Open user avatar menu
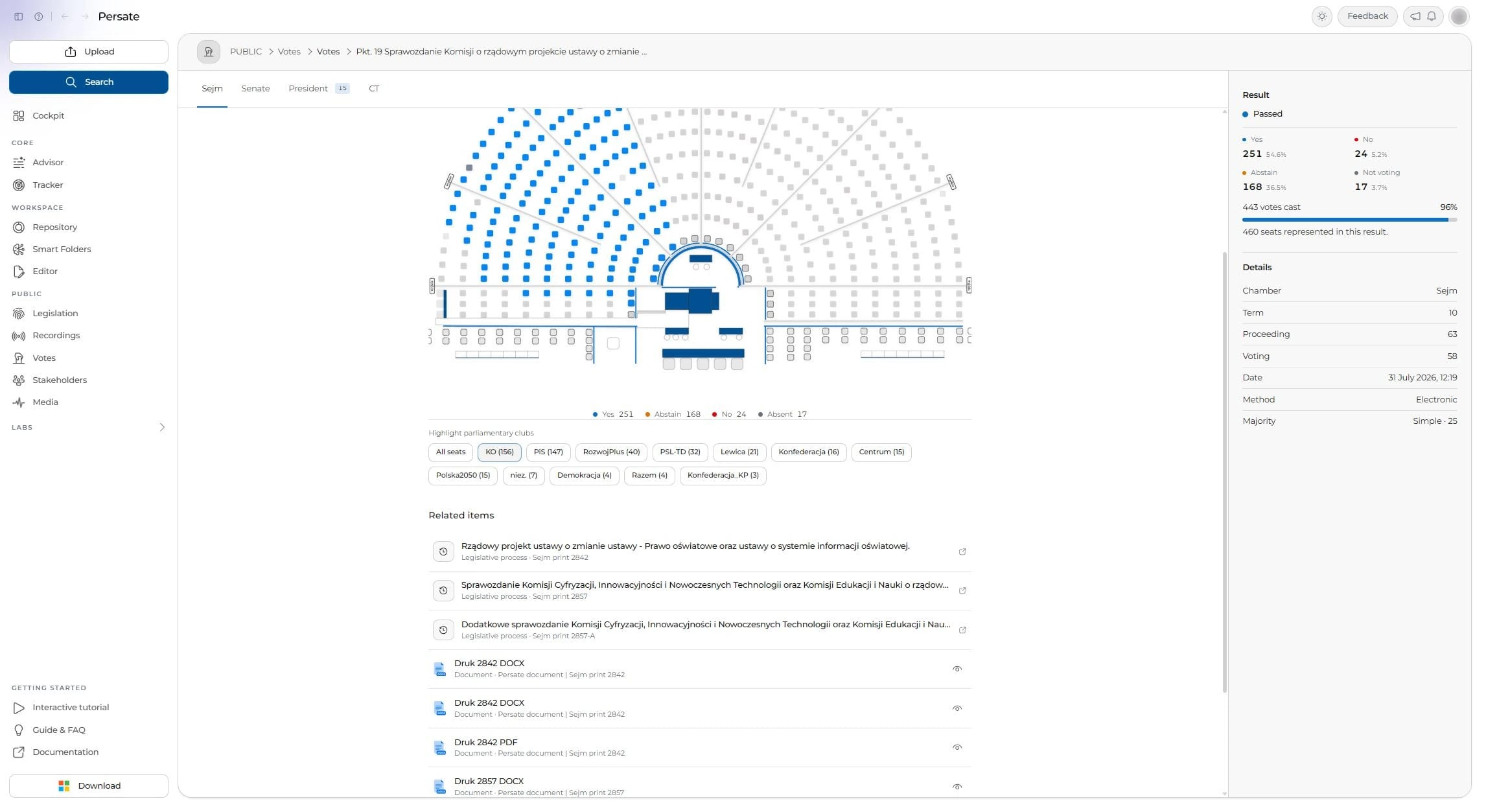 [x=1459, y=16]
